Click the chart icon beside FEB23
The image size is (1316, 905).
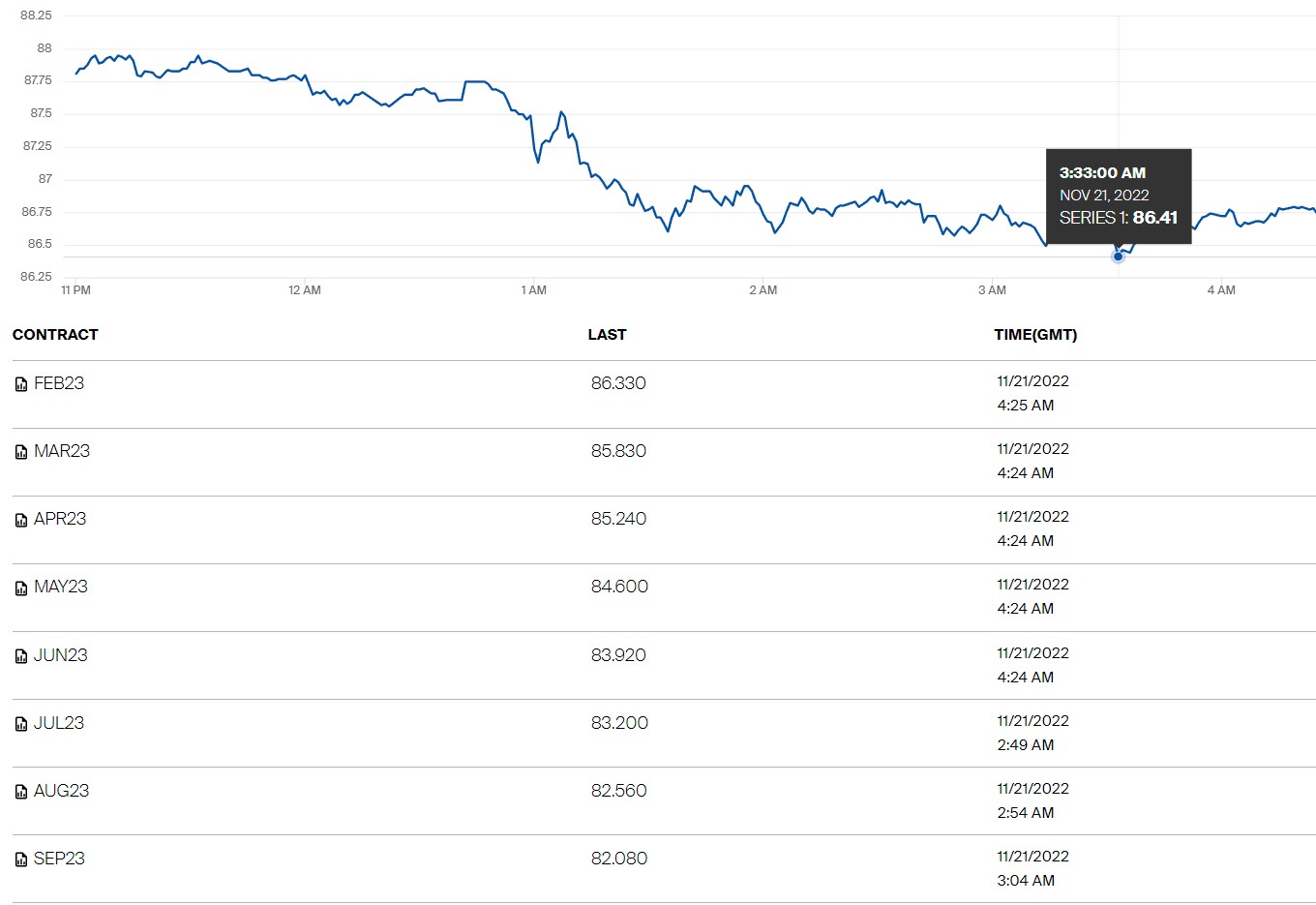click(21, 384)
